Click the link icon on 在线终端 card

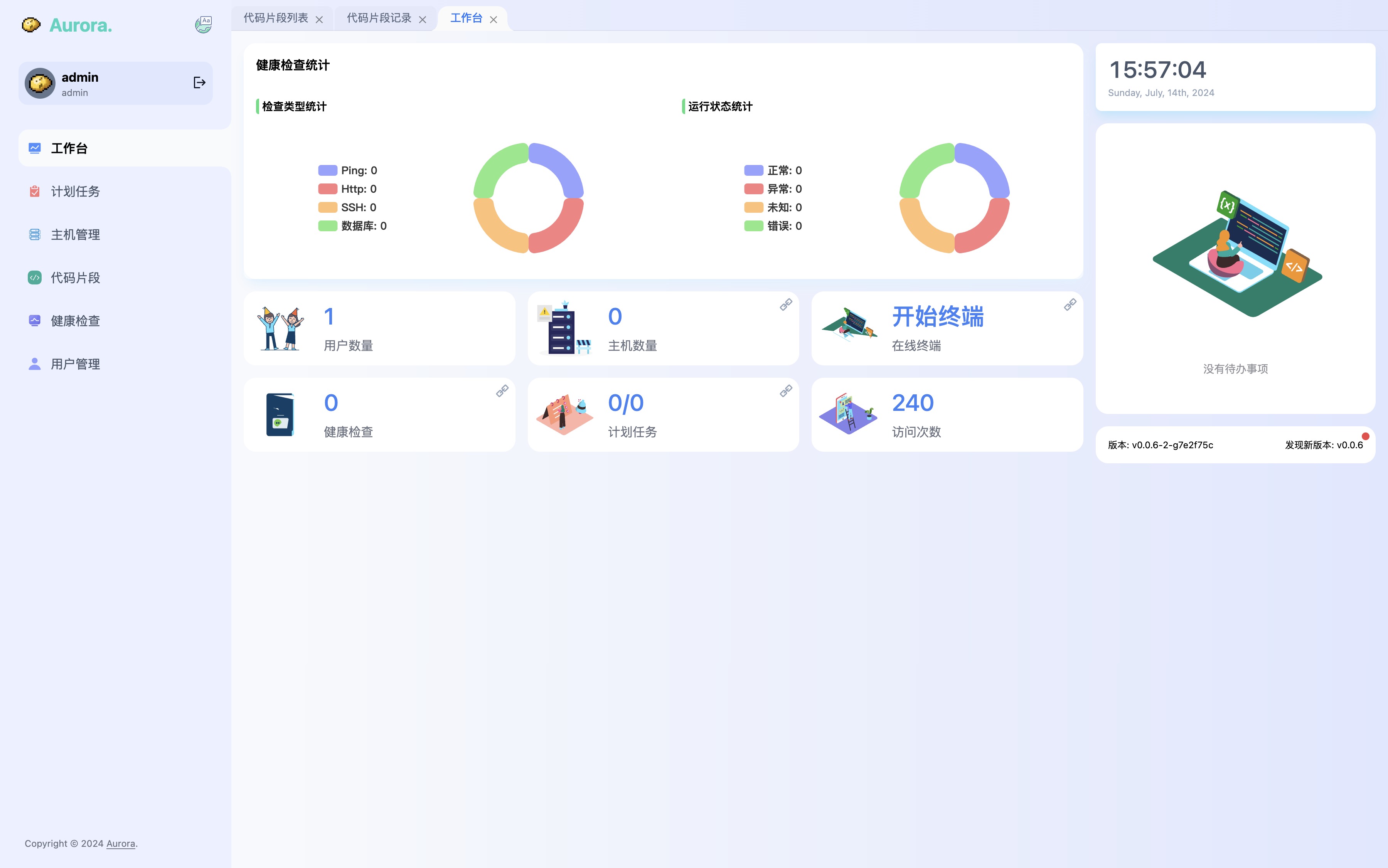pyautogui.click(x=1070, y=304)
